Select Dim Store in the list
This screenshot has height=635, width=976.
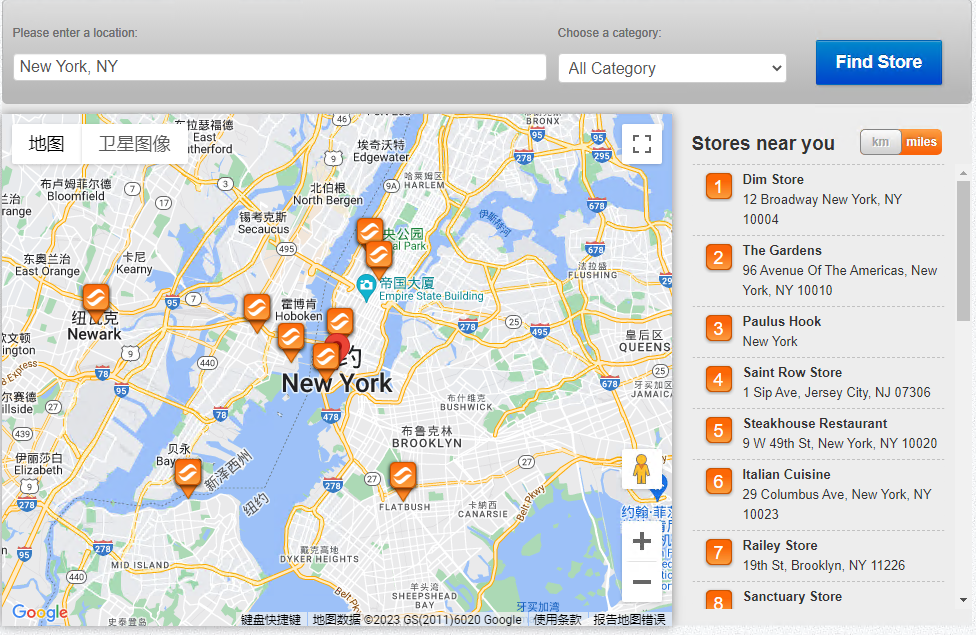(x=818, y=200)
